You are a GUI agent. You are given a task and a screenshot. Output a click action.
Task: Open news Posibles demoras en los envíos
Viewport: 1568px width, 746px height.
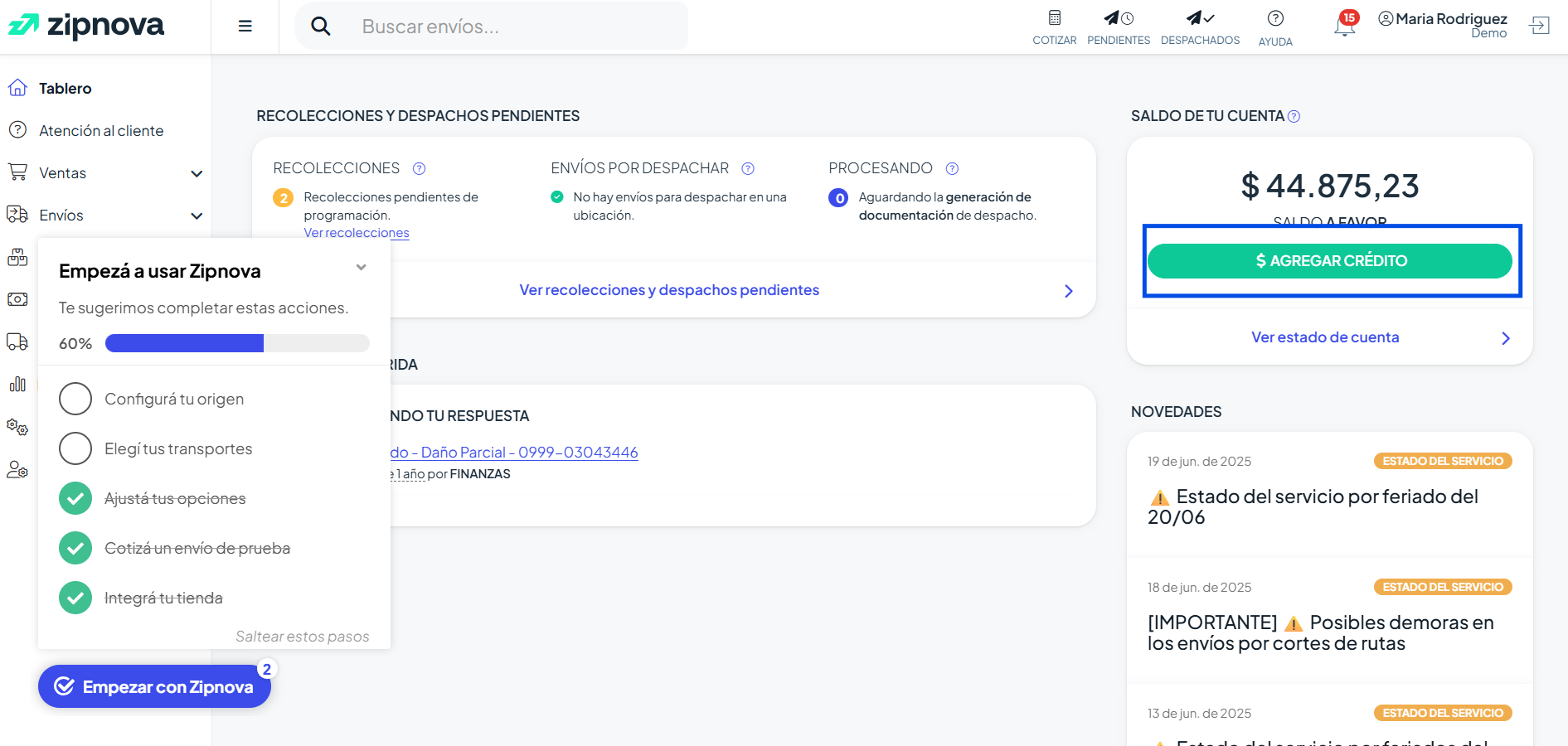[x=1321, y=632]
